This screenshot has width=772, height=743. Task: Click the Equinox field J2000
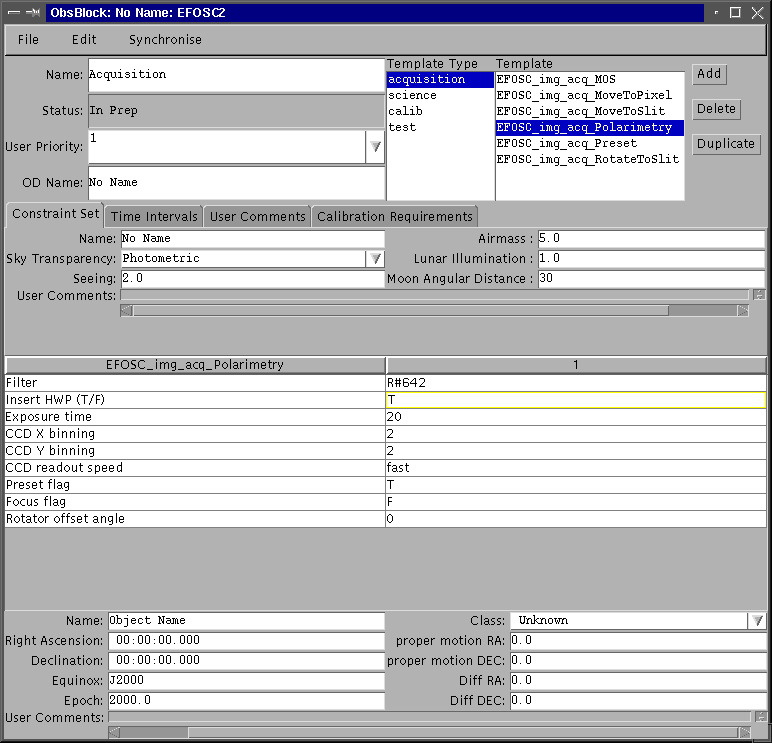point(246,680)
